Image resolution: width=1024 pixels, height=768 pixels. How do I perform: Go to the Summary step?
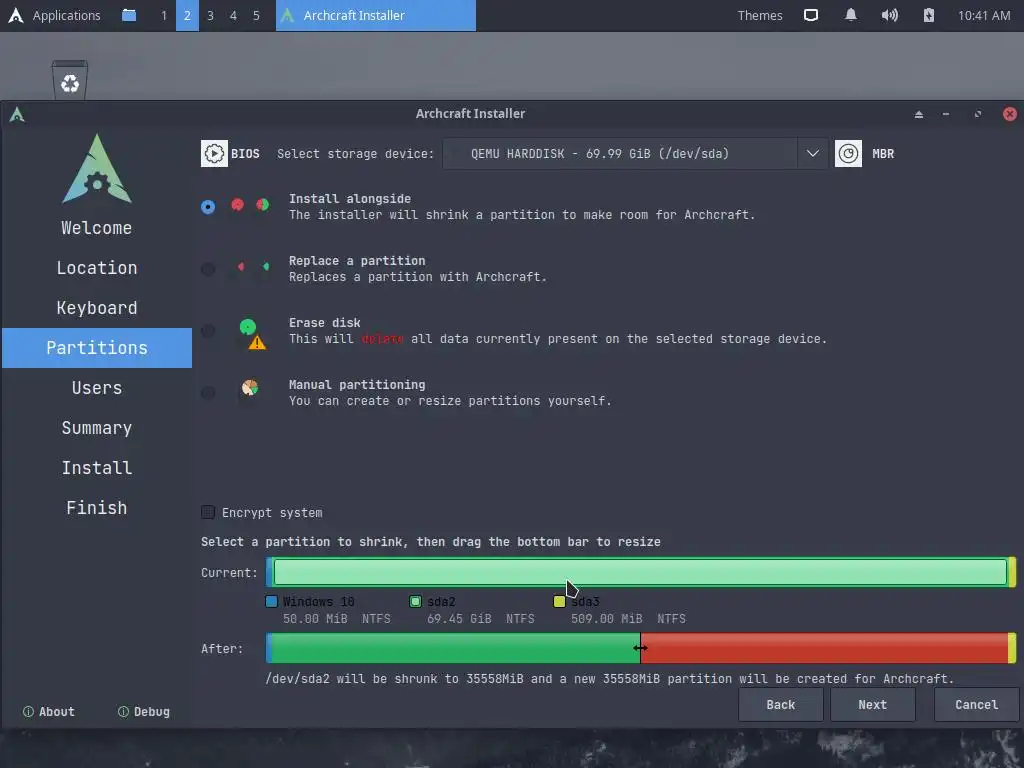[97, 428]
